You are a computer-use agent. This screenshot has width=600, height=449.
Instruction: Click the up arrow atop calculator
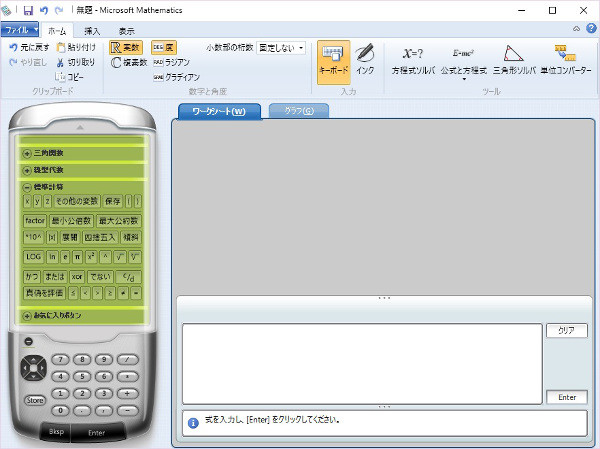point(80,127)
